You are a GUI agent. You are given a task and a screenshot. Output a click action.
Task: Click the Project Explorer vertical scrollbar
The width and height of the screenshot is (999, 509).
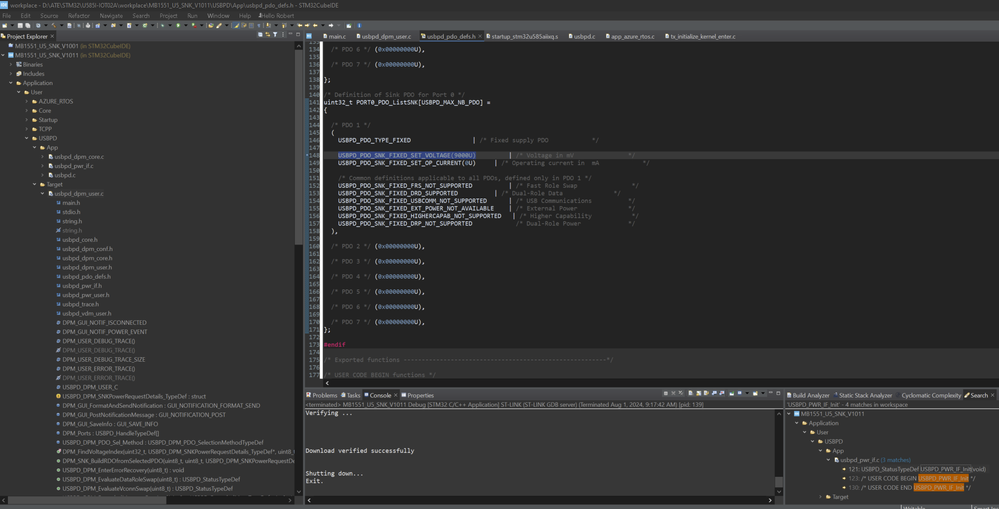click(298, 150)
